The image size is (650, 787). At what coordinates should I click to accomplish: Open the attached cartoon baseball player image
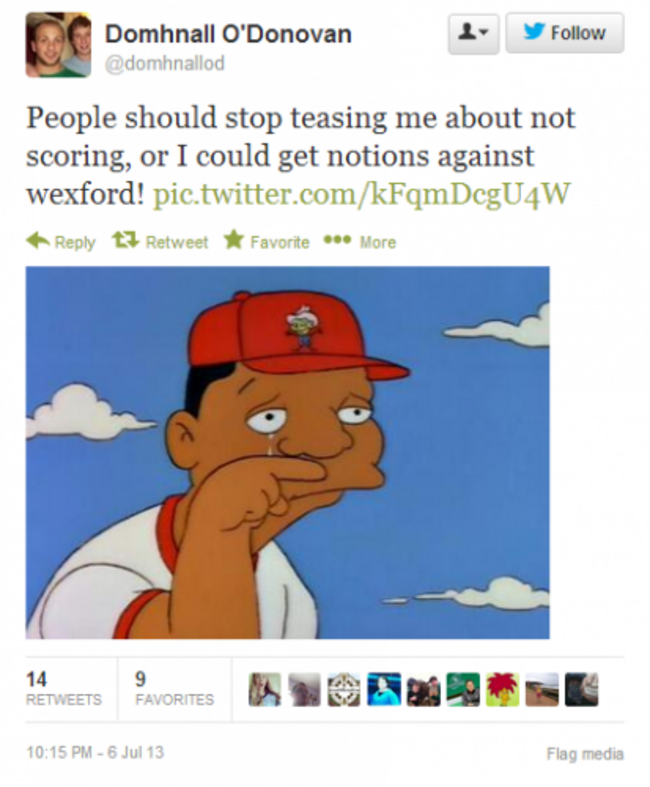[x=288, y=452]
